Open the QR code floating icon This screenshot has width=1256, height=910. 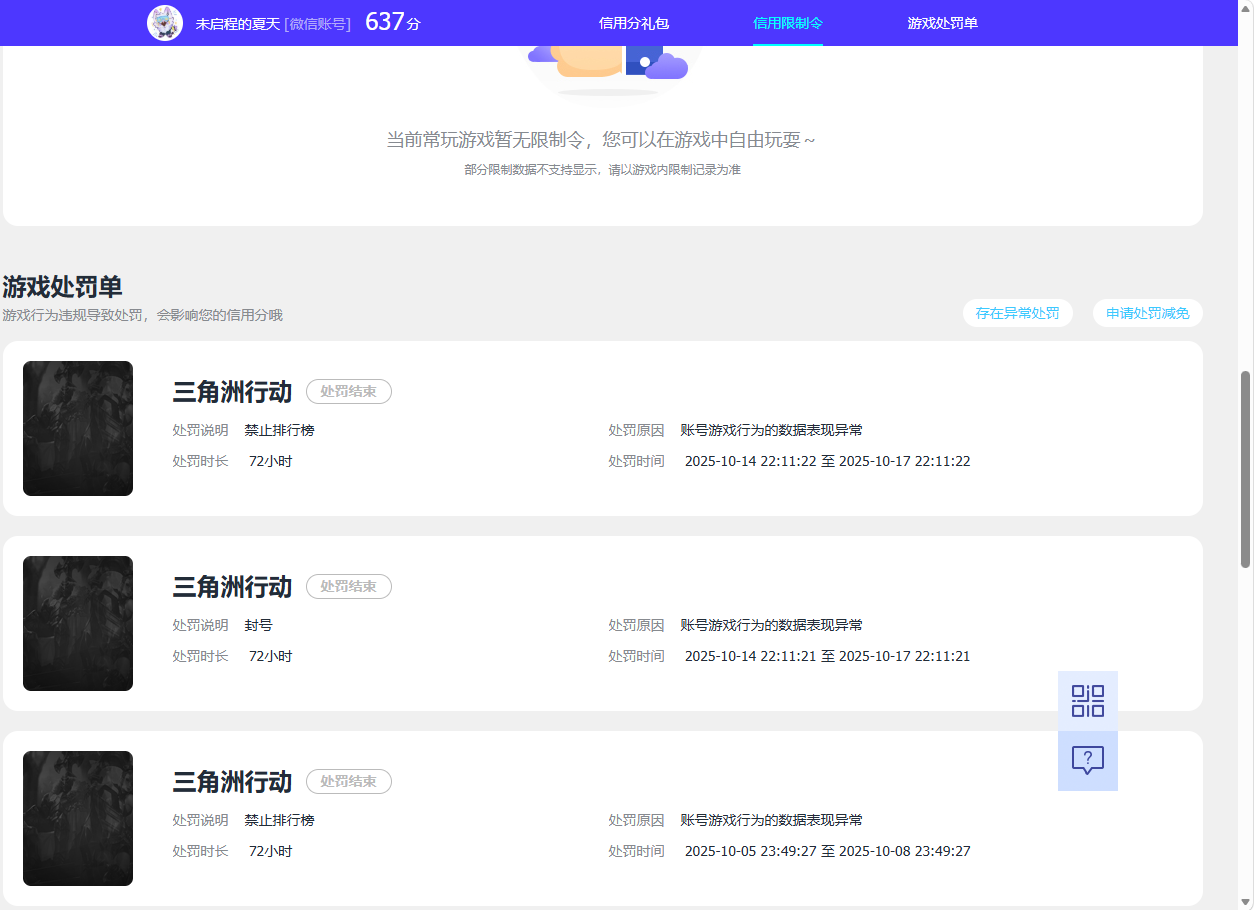click(1088, 701)
